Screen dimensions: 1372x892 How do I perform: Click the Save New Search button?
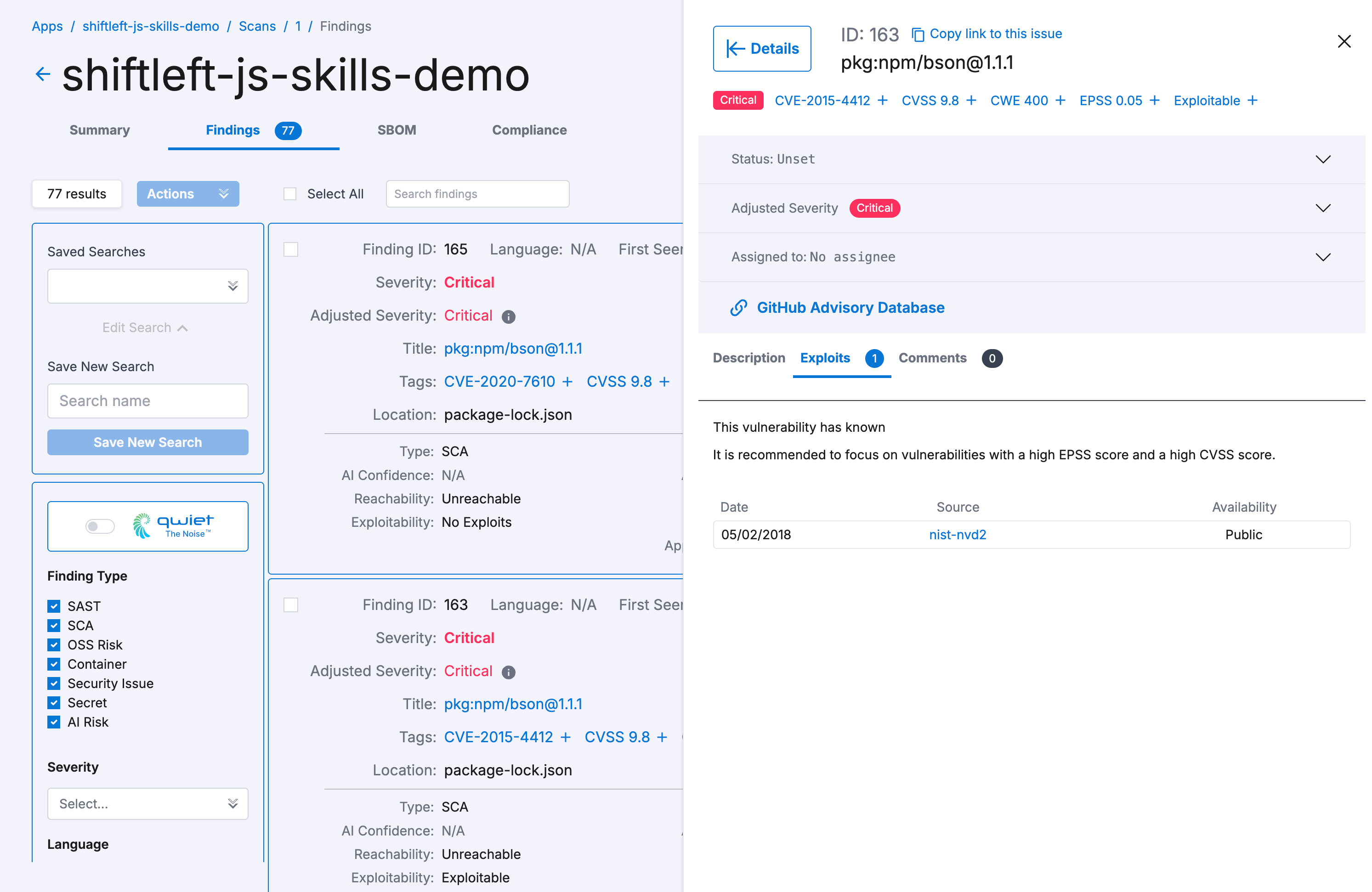coord(147,442)
